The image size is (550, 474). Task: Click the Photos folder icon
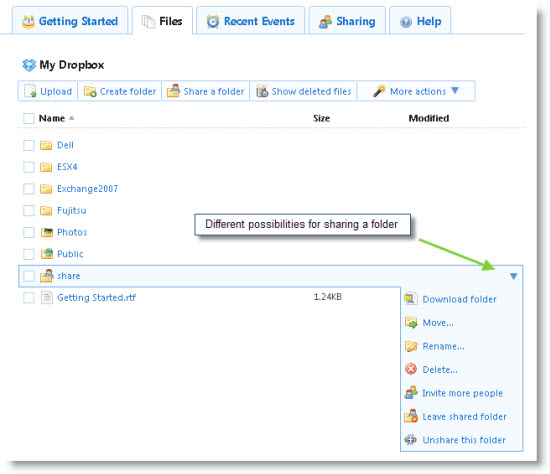(47, 232)
